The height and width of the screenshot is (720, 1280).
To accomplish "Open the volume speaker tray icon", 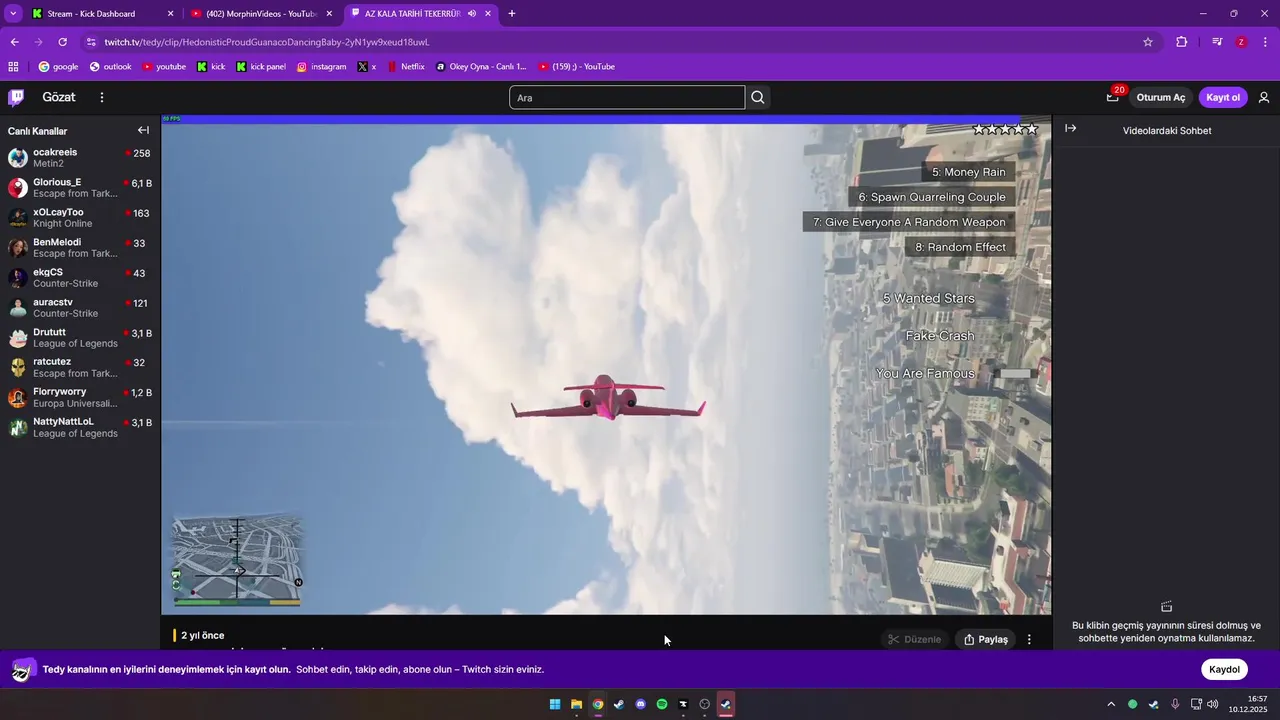I will point(1213,704).
